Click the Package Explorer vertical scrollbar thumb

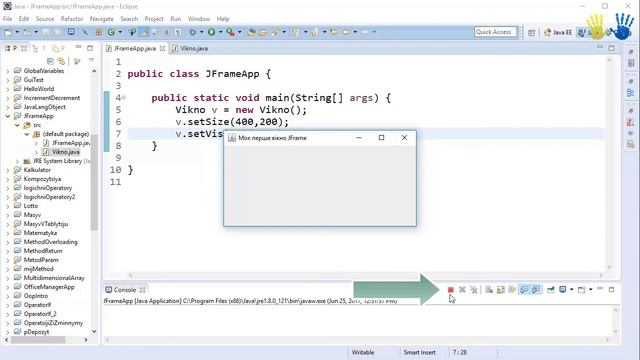point(94,182)
